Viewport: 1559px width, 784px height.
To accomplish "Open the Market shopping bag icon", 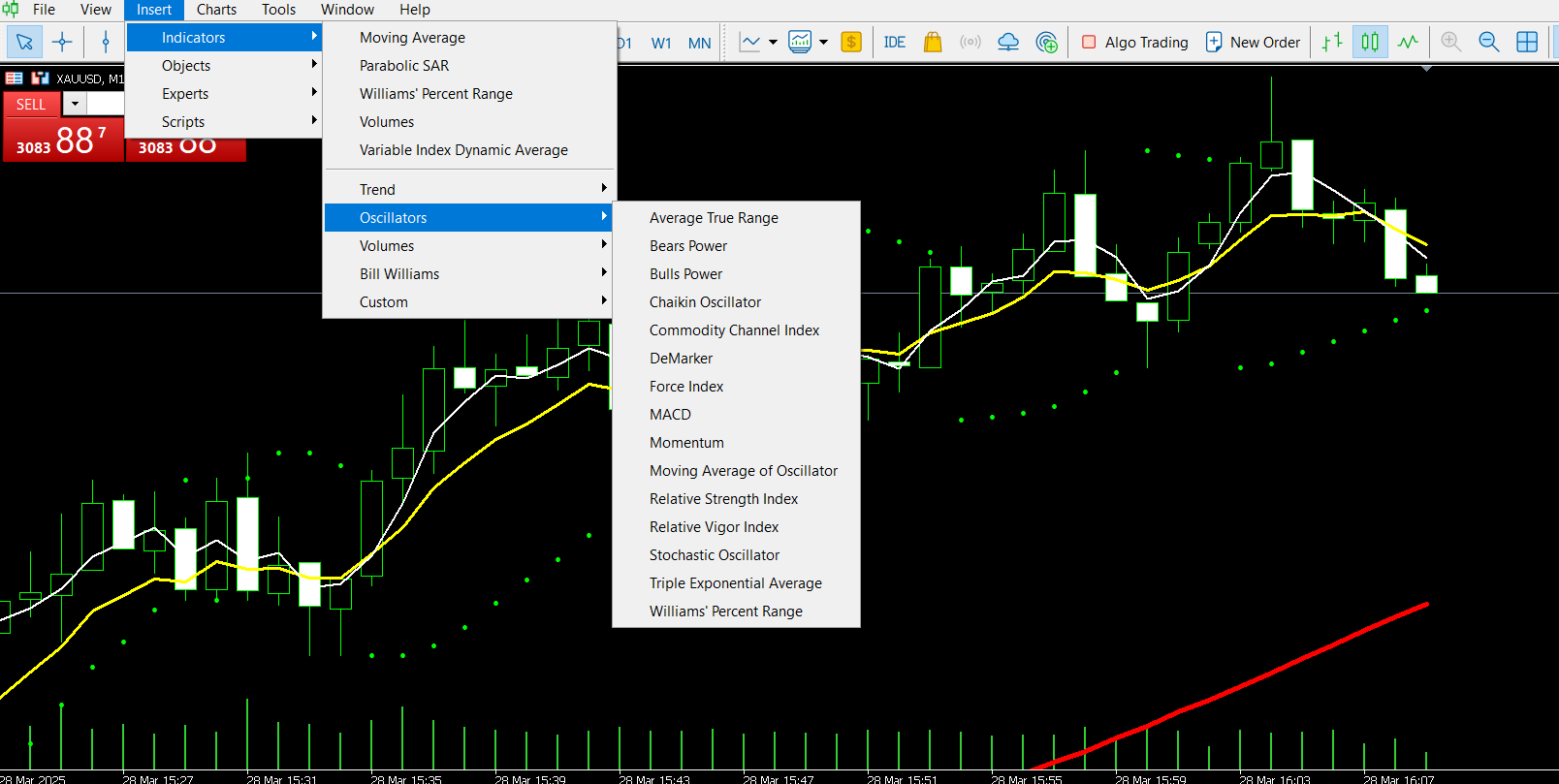I will pos(933,42).
